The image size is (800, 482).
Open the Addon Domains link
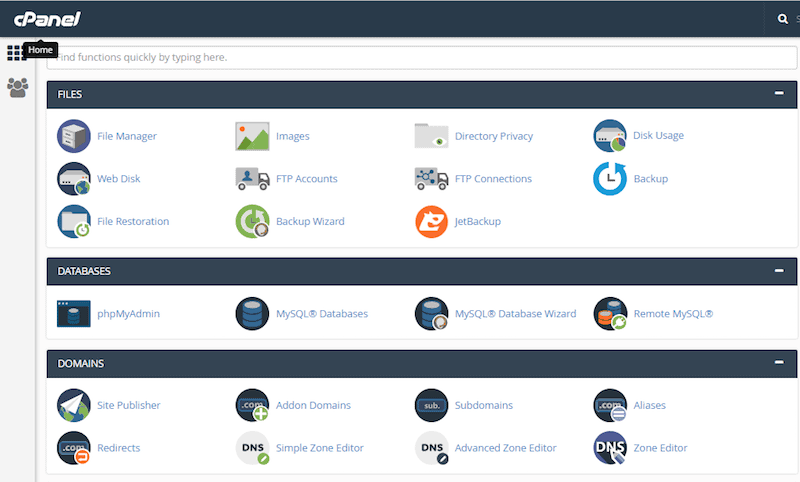point(313,405)
